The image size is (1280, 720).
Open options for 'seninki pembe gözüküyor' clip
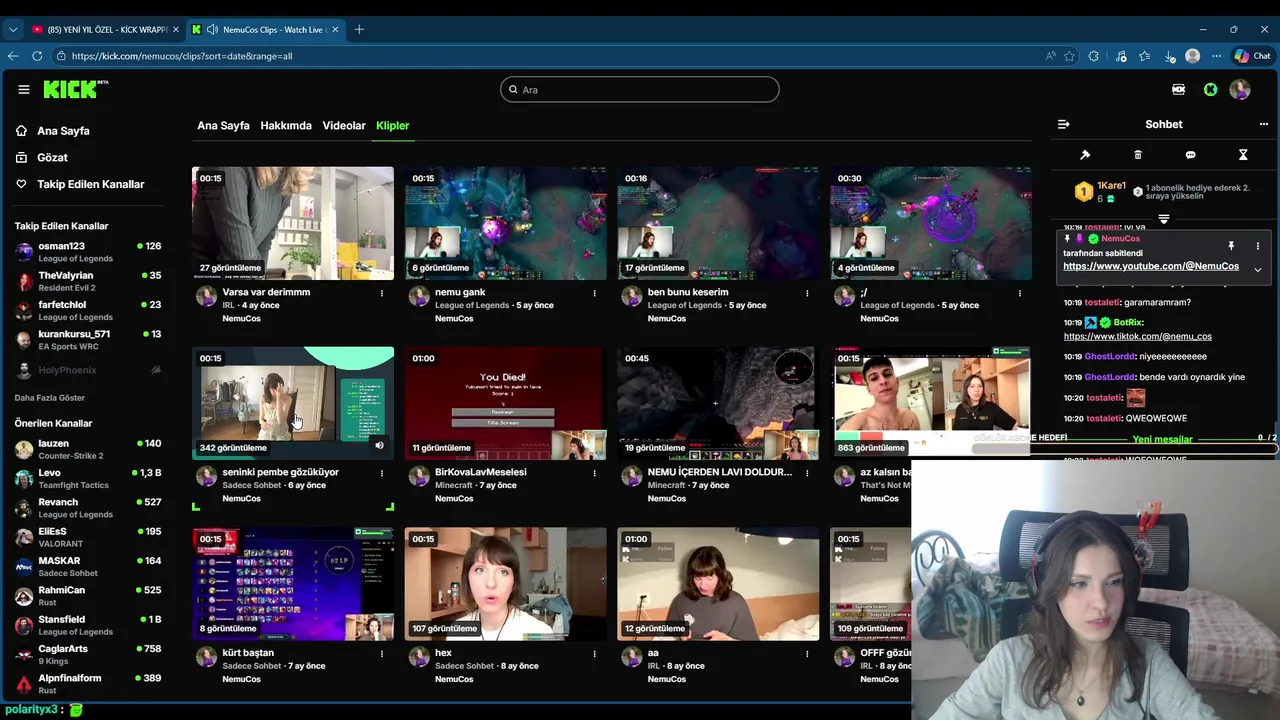coord(382,473)
